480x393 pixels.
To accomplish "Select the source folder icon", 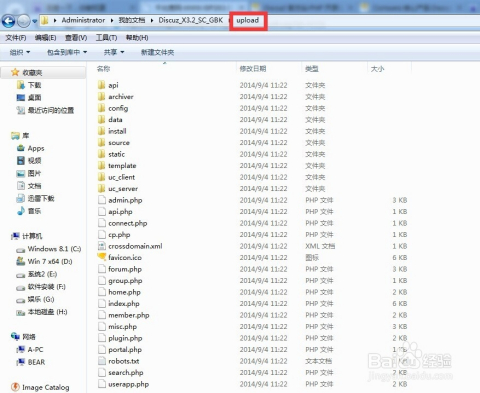I will (x=101, y=142).
